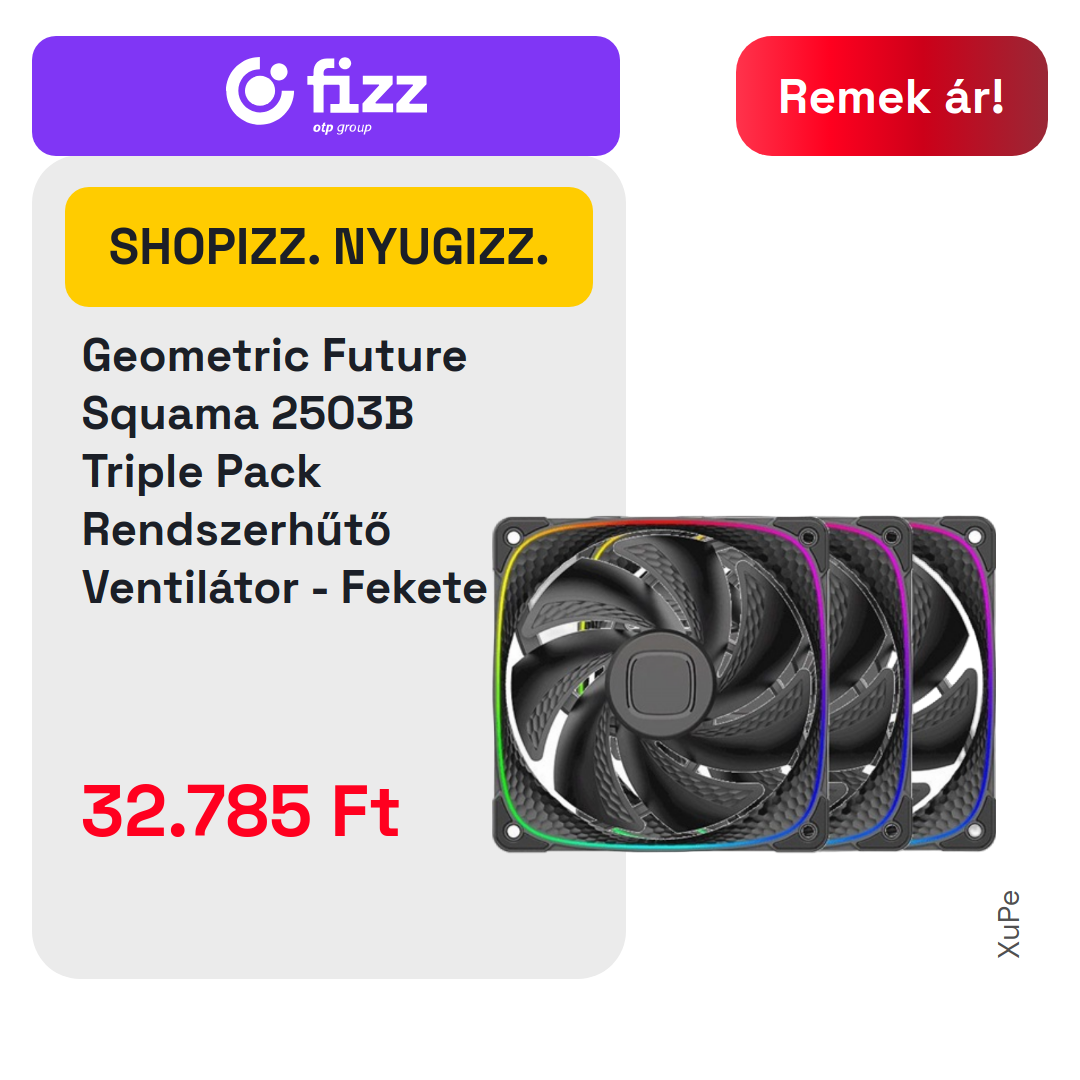Click the RGB light ring on front fan
The width and height of the screenshot is (1080, 1080).
click(x=500, y=682)
